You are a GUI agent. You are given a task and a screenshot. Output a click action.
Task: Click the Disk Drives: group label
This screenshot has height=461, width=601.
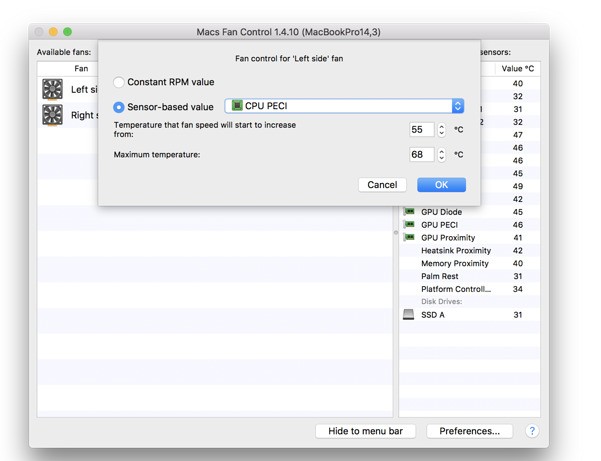coord(441,302)
